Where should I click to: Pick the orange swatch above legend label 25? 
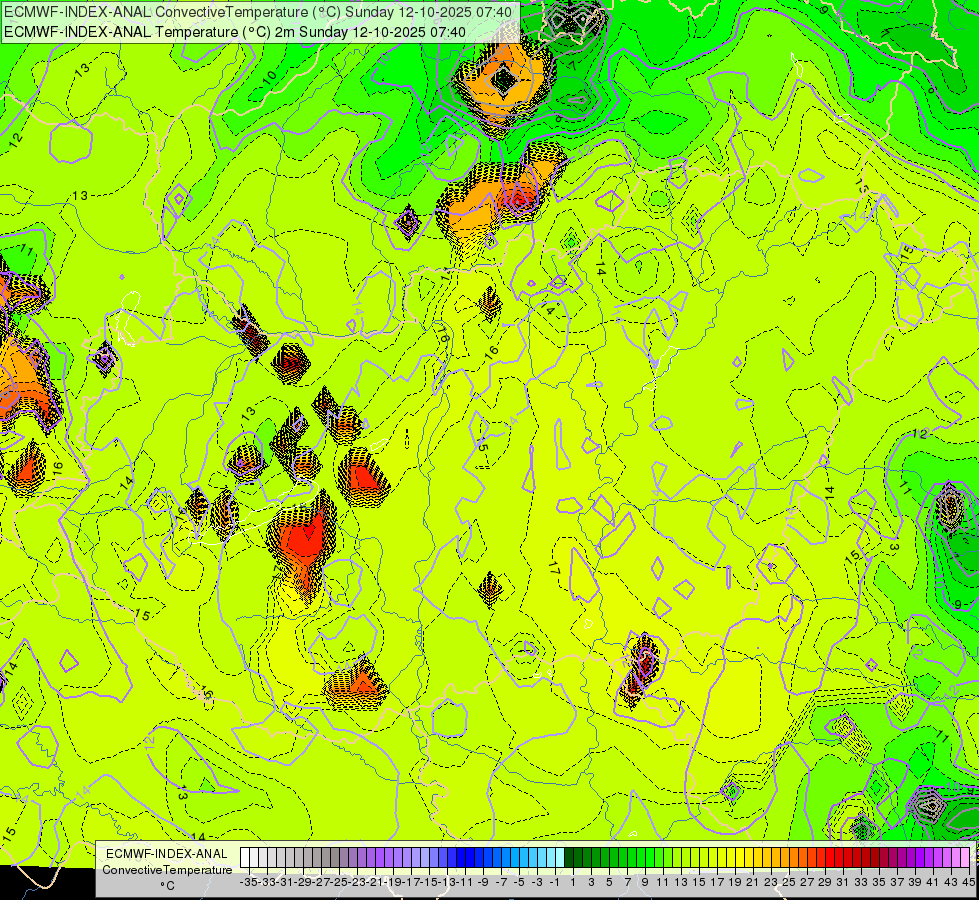pyautogui.click(x=785, y=858)
